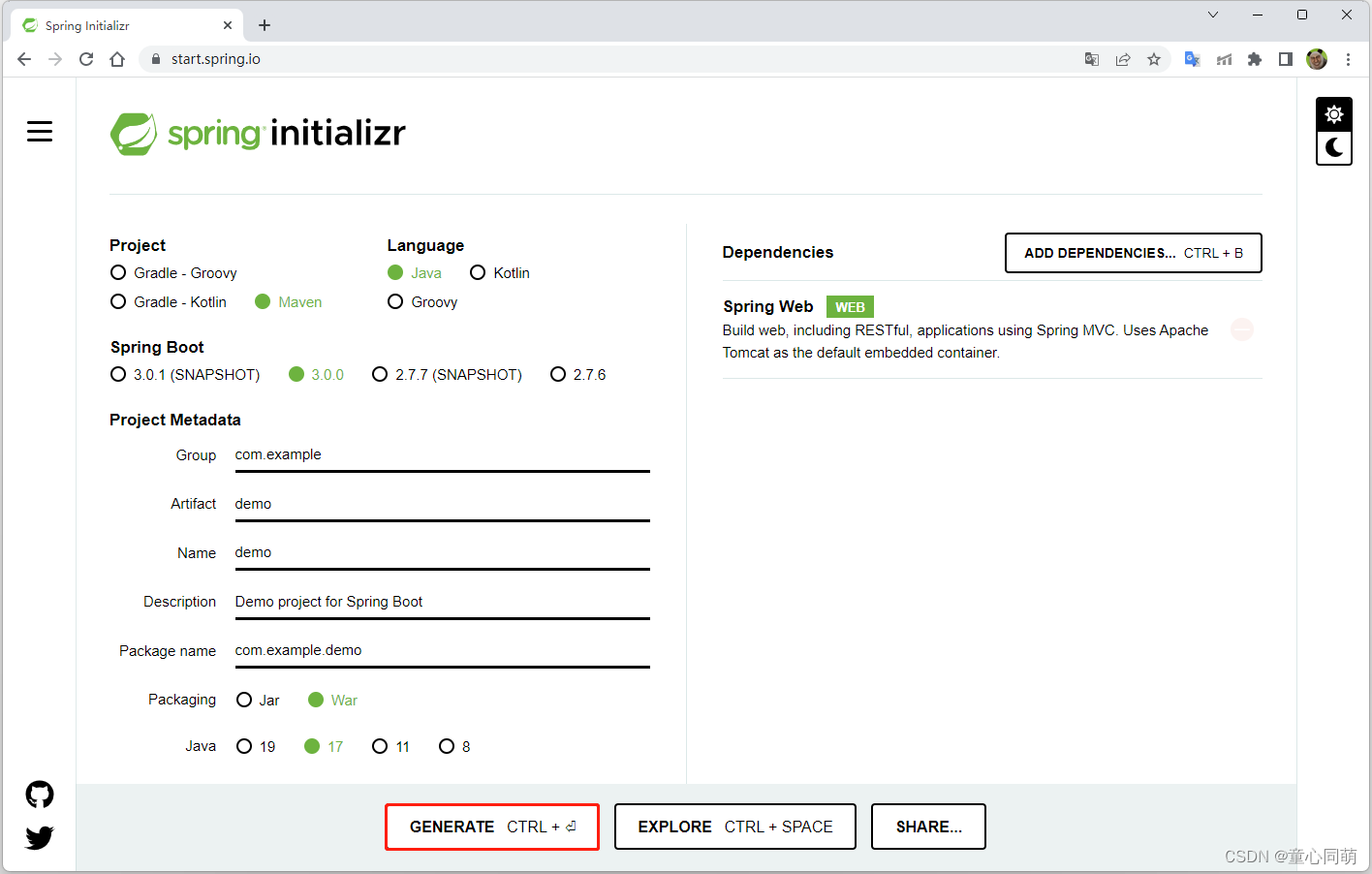
Task: Click the Project Metadata heading
Action: 175,420
